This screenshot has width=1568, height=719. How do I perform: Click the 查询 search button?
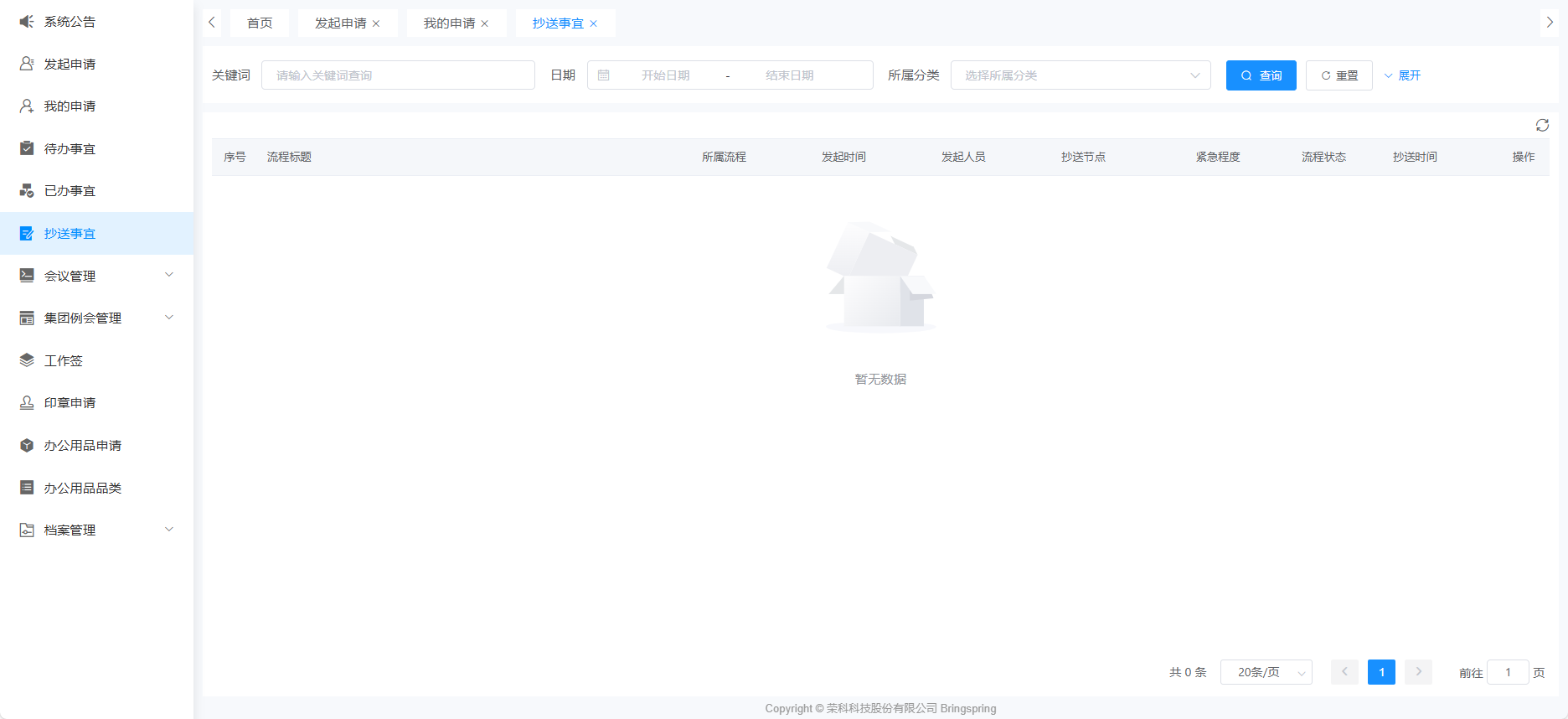click(x=1261, y=75)
